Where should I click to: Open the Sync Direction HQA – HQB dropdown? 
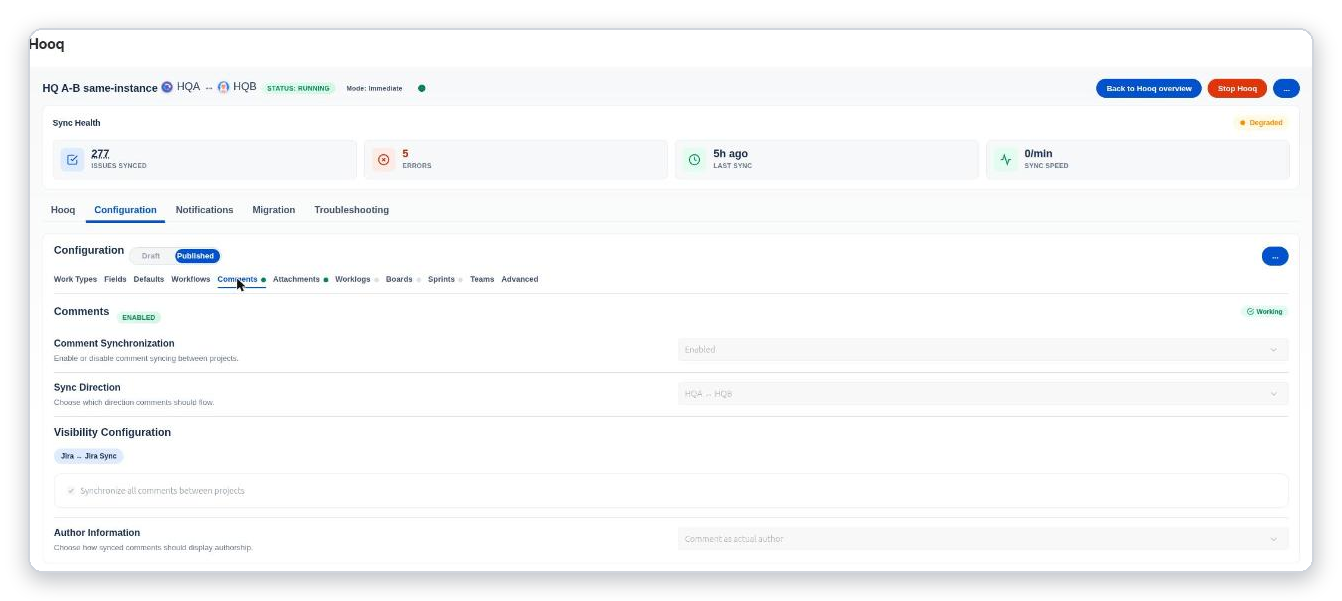tap(983, 394)
